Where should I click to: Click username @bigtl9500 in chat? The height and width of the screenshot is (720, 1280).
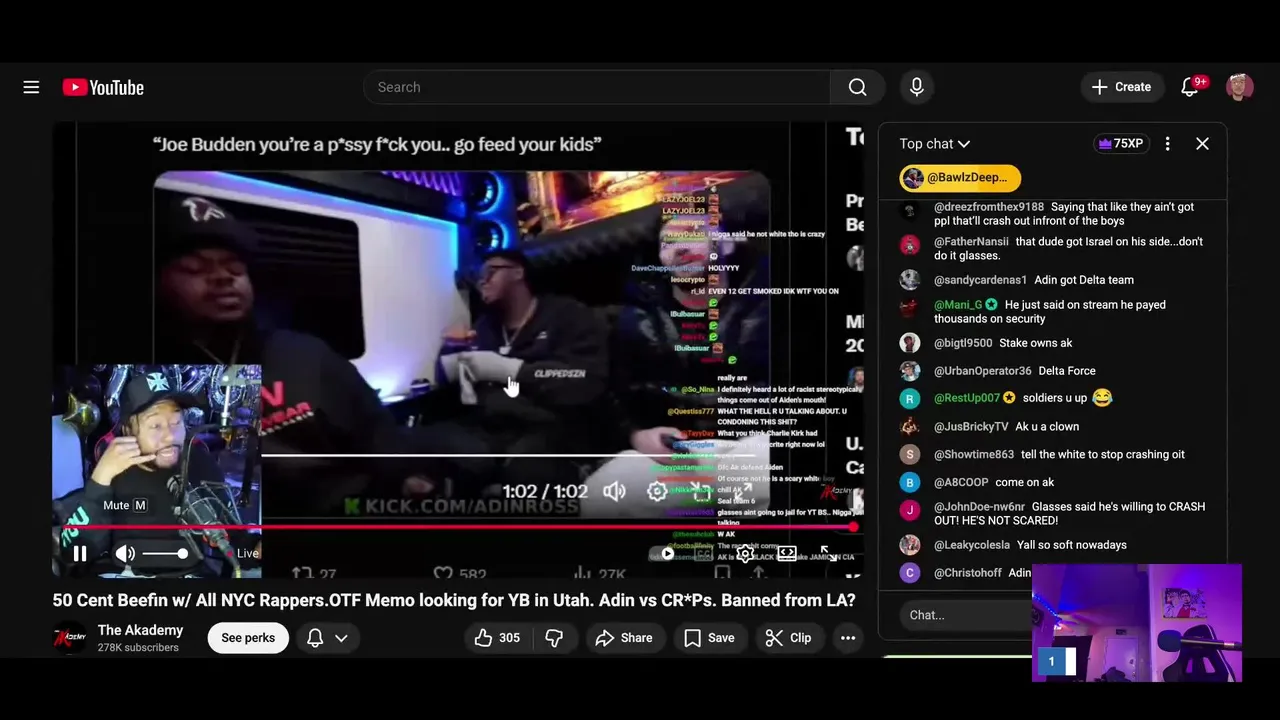tap(963, 343)
